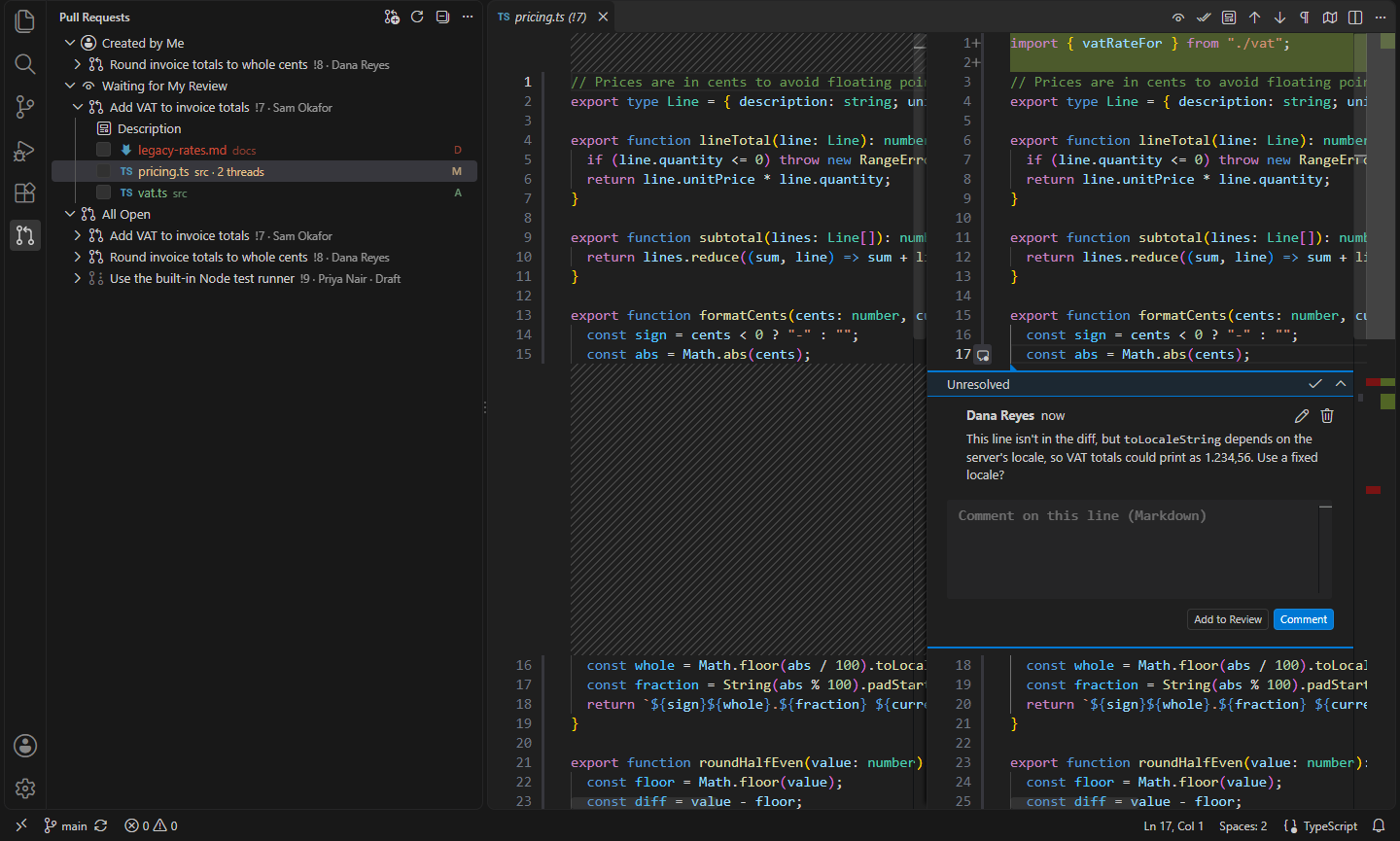Click the Add to Review button
Screen dimensions: 1400x841
coord(1228,619)
